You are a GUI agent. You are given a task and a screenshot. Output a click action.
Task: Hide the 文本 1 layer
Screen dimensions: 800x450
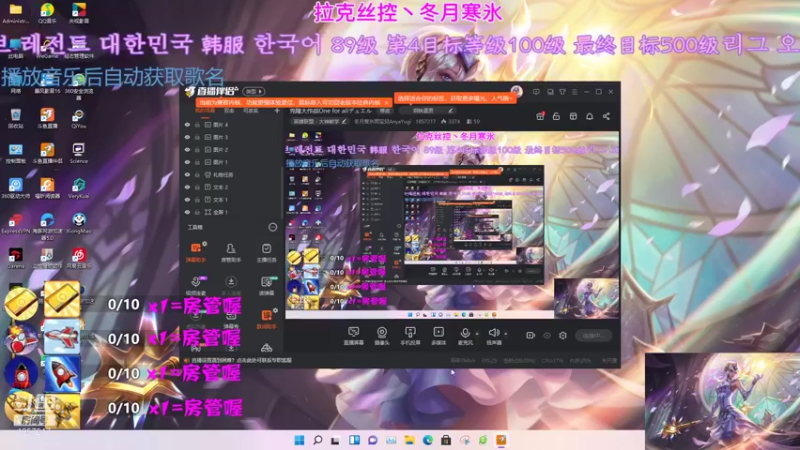187,199
